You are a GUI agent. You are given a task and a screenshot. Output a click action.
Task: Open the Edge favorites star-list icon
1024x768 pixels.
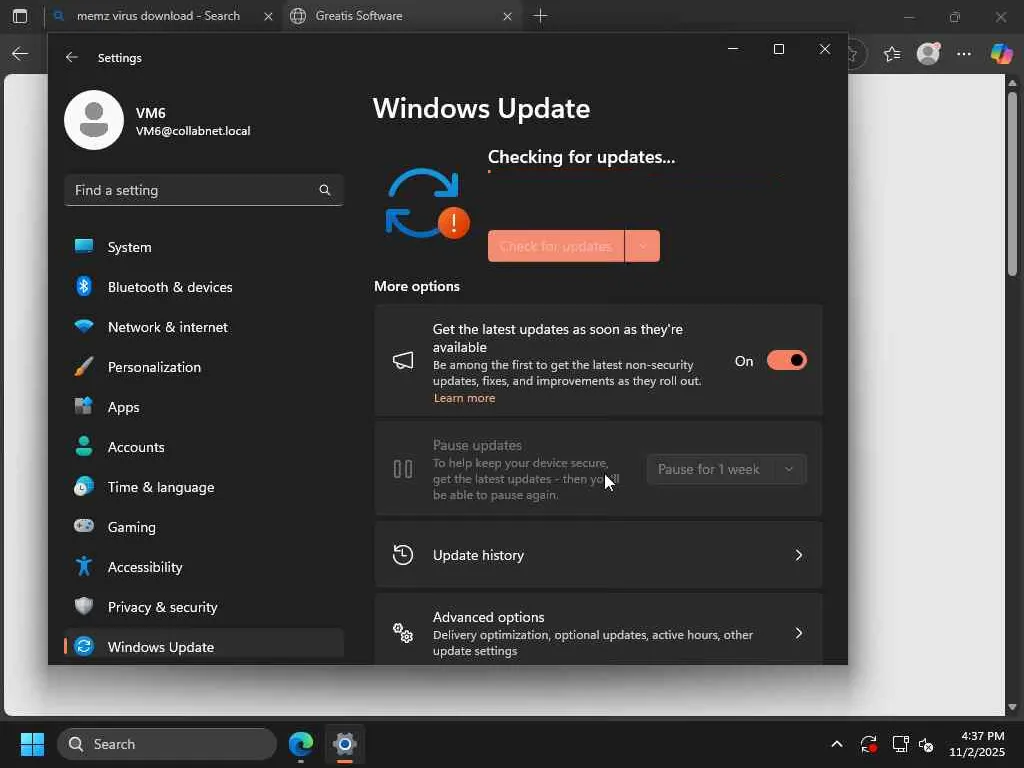click(891, 54)
